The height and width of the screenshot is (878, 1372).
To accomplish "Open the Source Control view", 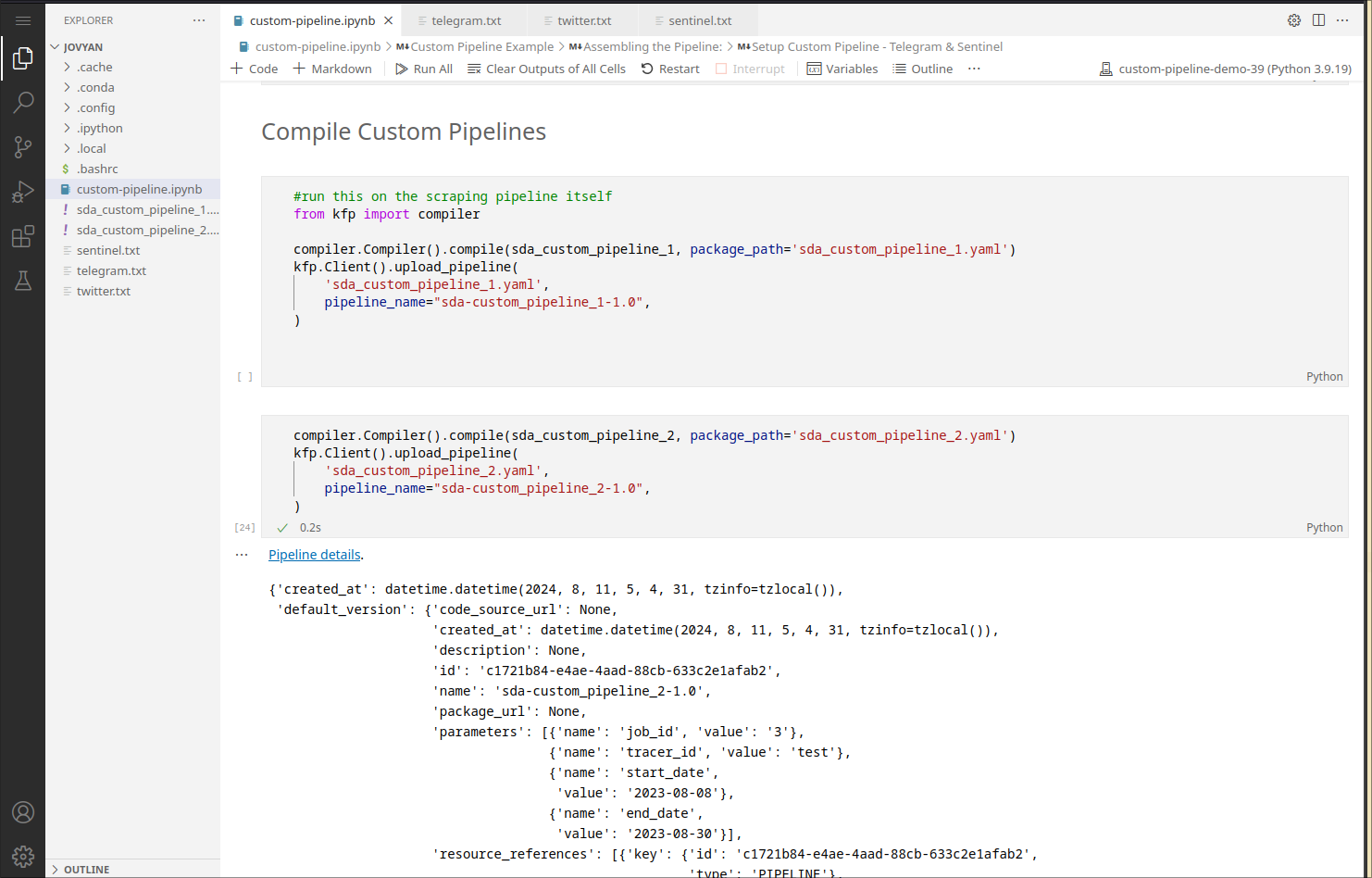I will [23, 147].
